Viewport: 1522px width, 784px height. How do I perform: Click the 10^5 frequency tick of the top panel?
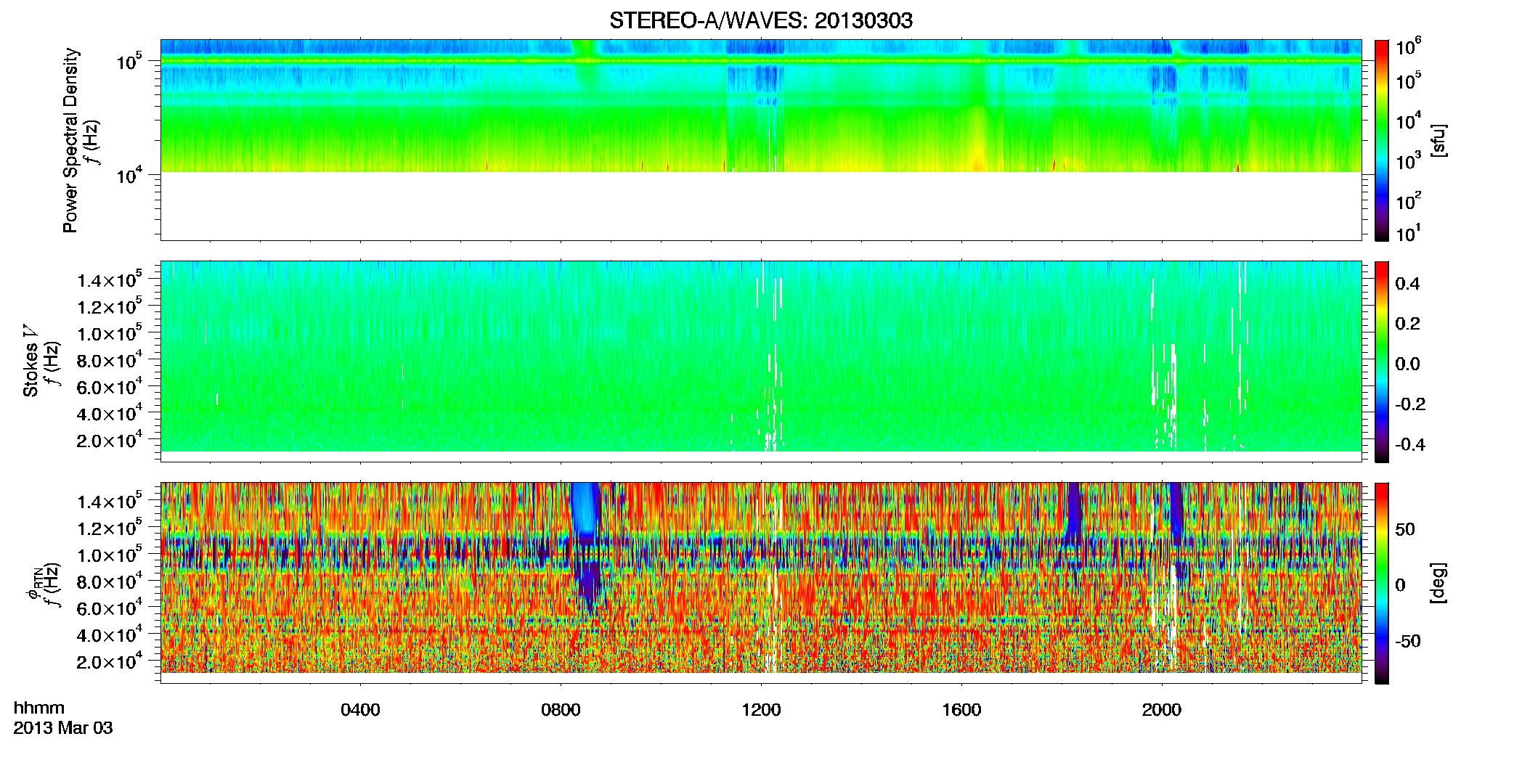pyautogui.click(x=129, y=61)
